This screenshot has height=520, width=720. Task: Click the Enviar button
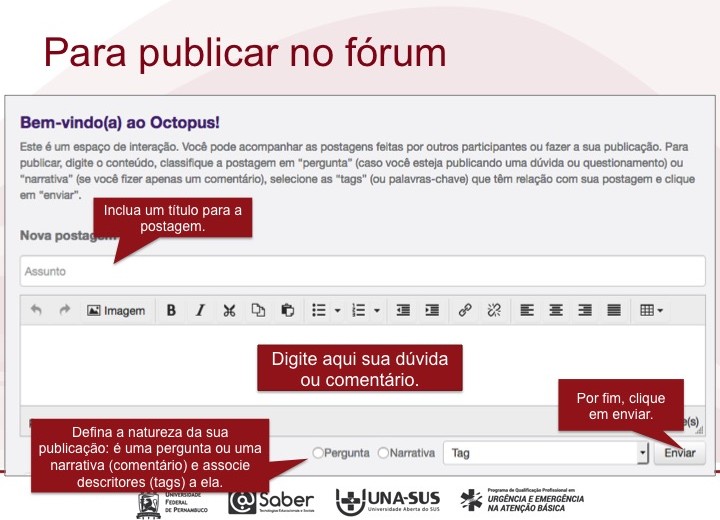[679, 453]
